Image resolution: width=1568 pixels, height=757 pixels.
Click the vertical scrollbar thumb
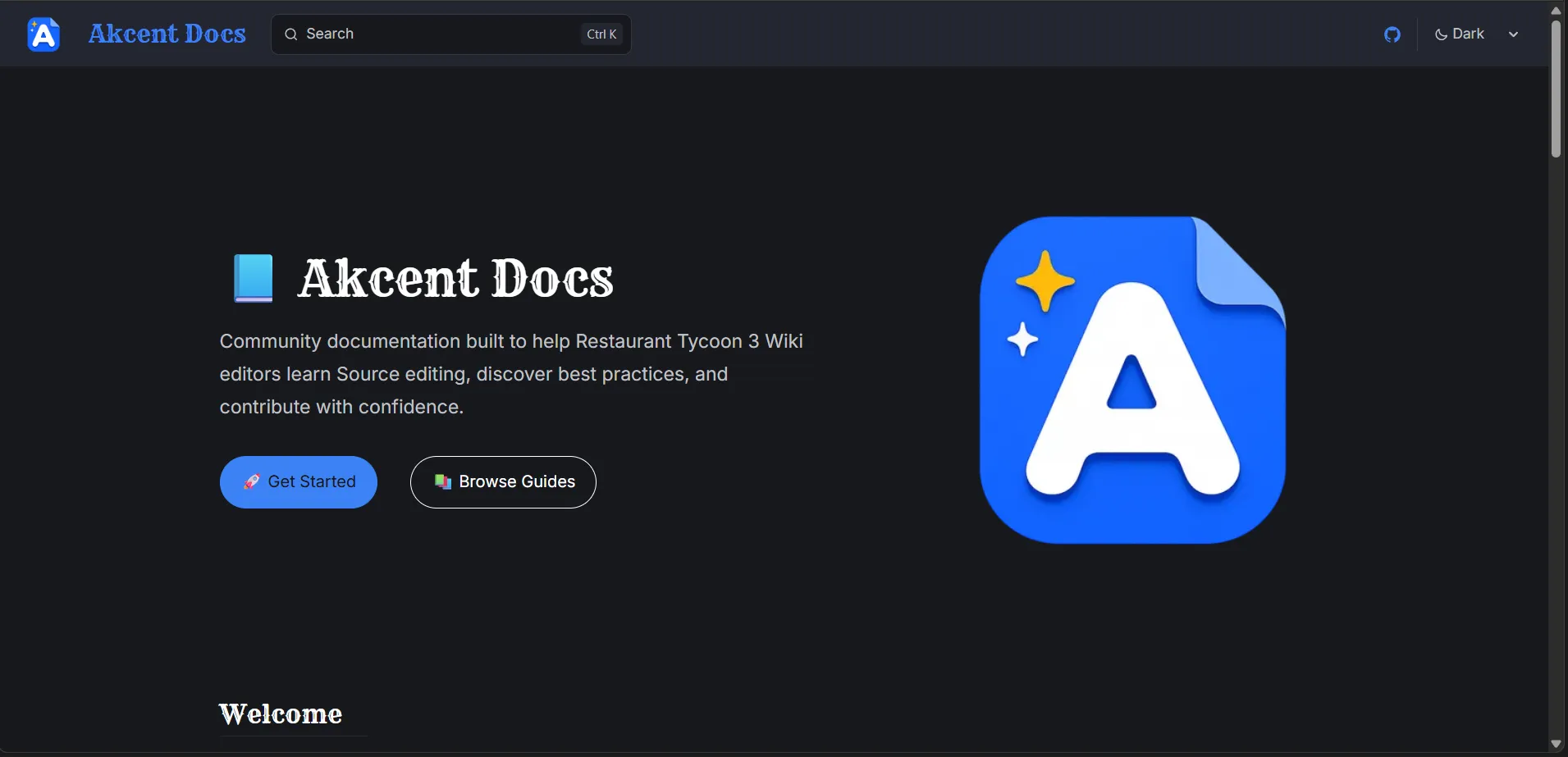1557,89
